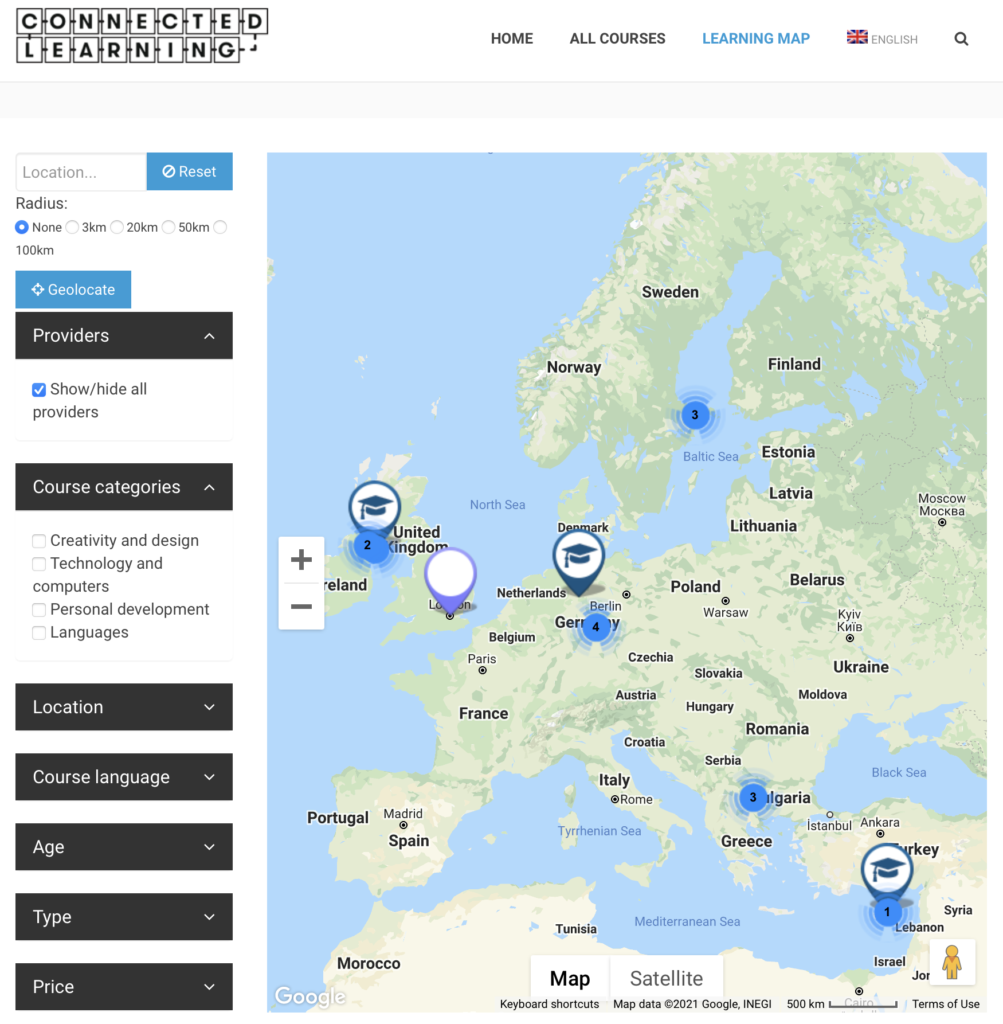Select the 100km radius option
Screen dimensions: 1003x1024
220,227
